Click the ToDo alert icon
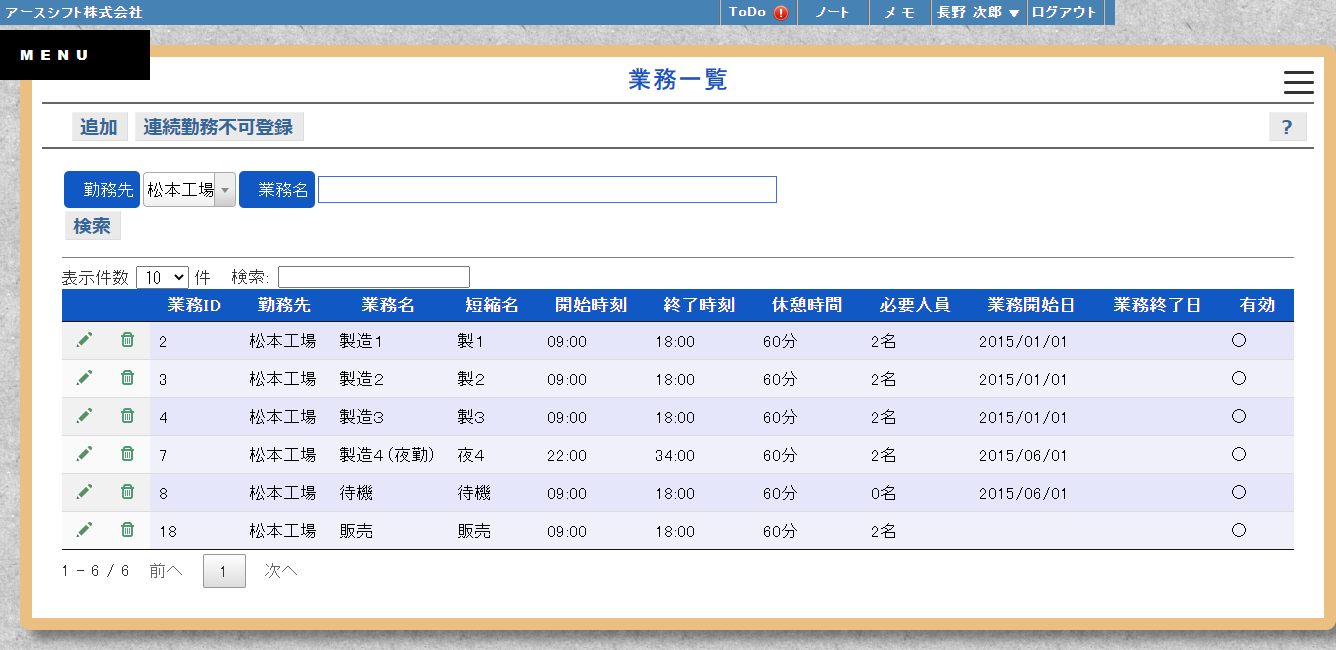The image size is (1336, 650). tap(781, 13)
